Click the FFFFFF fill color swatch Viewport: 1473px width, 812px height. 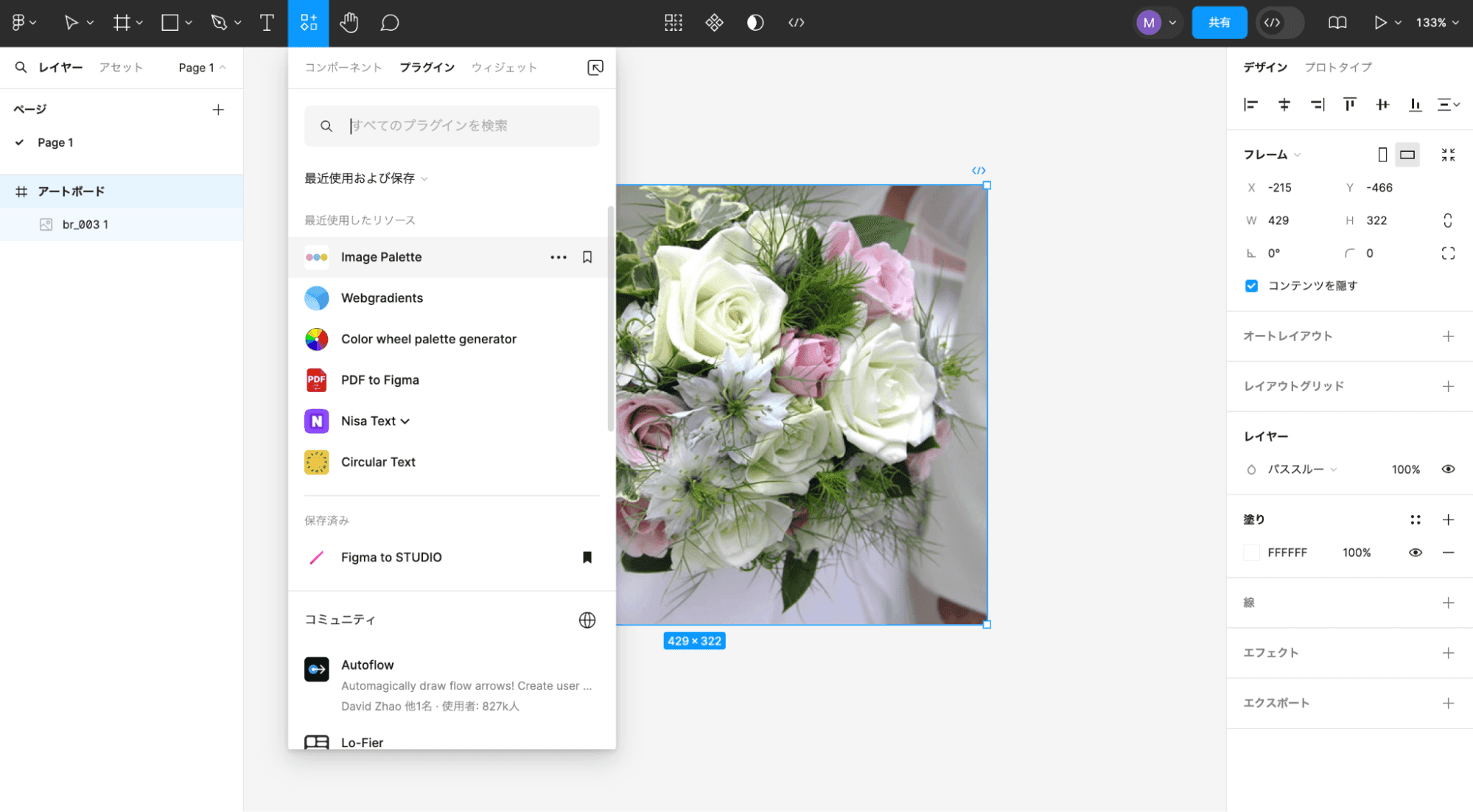pyautogui.click(x=1251, y=553)
